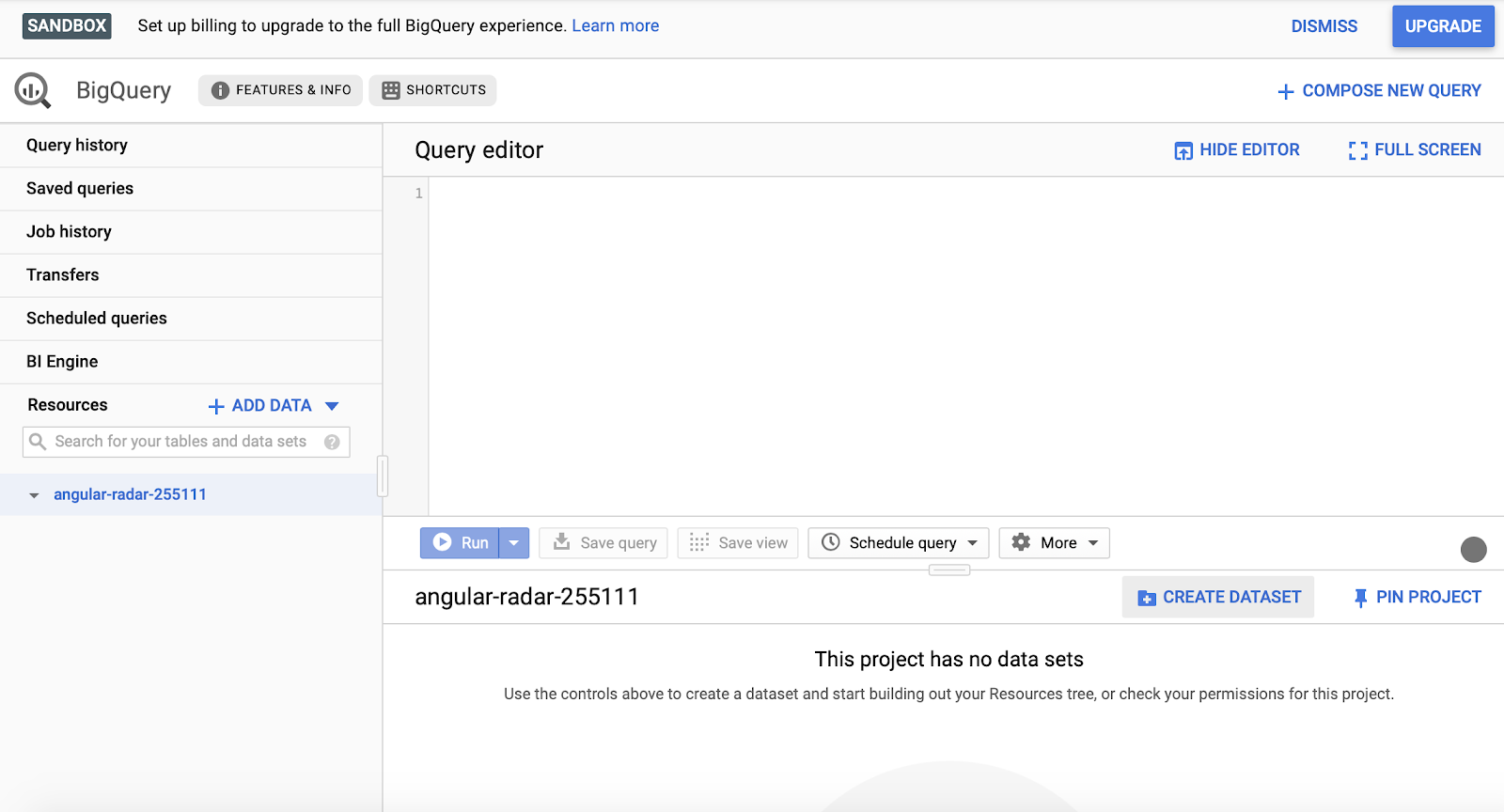This screenshot has height=812, width=1504.
Task: Switch the editor to Full Screen
Action: coord(1415,150)
